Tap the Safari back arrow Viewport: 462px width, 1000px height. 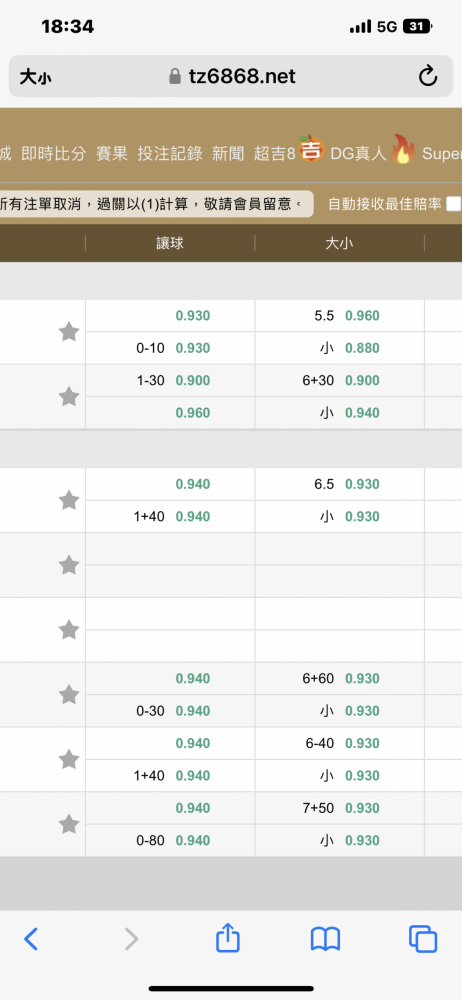pyautogui.click(x=31, y=939)
